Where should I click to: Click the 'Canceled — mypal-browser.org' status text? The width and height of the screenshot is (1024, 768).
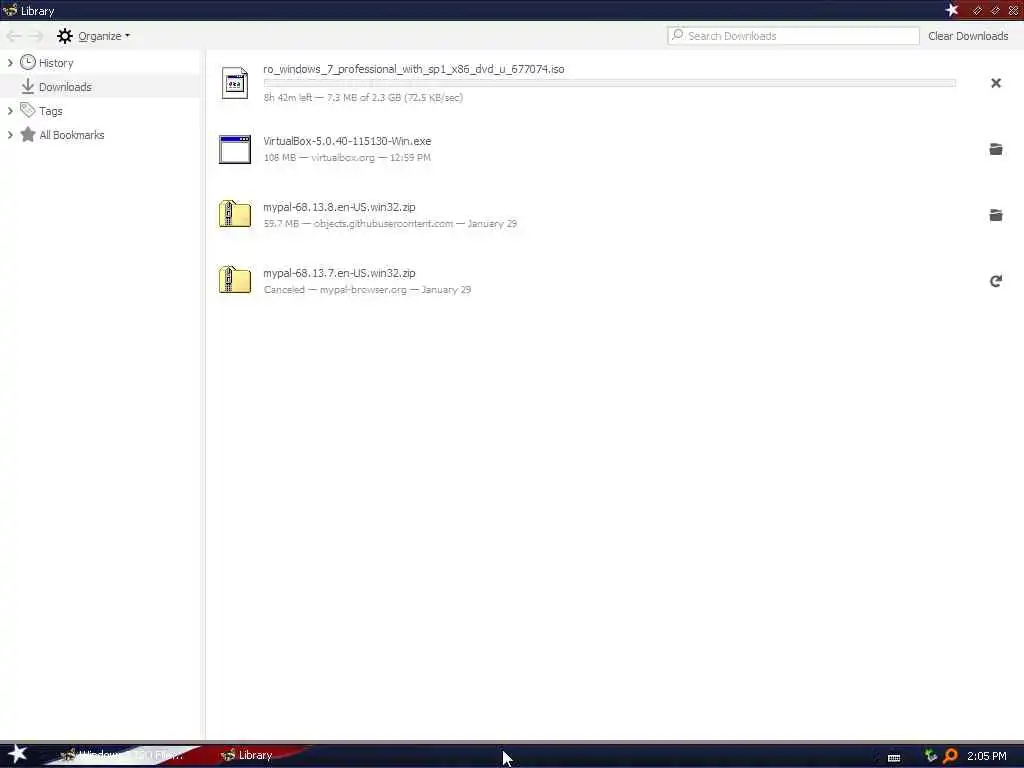[367, 289]
